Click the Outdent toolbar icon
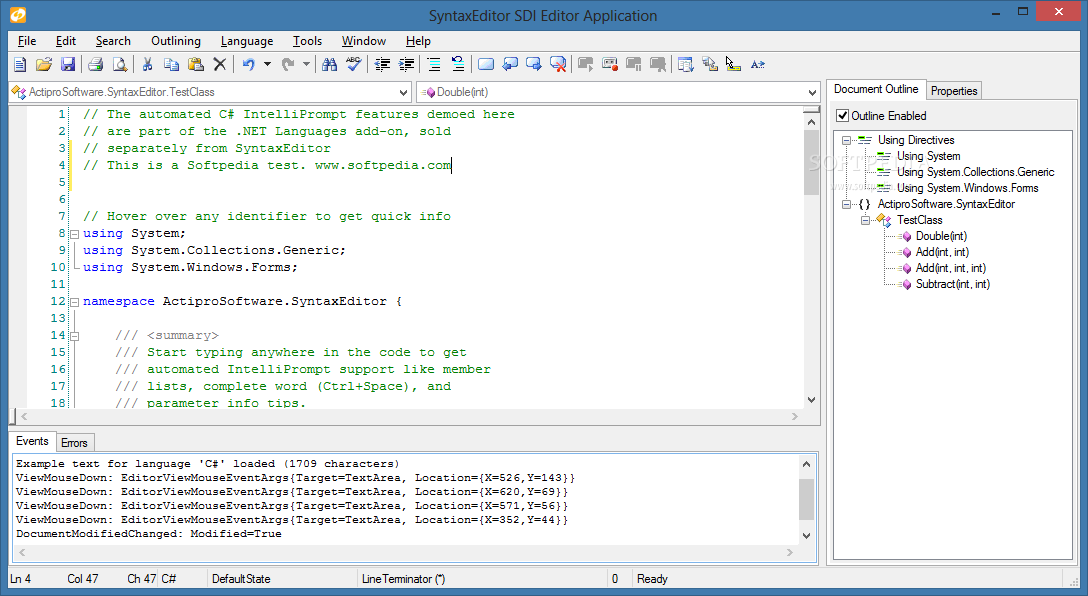The width and height of the screenshot is (1088, 596). tap(382, 65)
